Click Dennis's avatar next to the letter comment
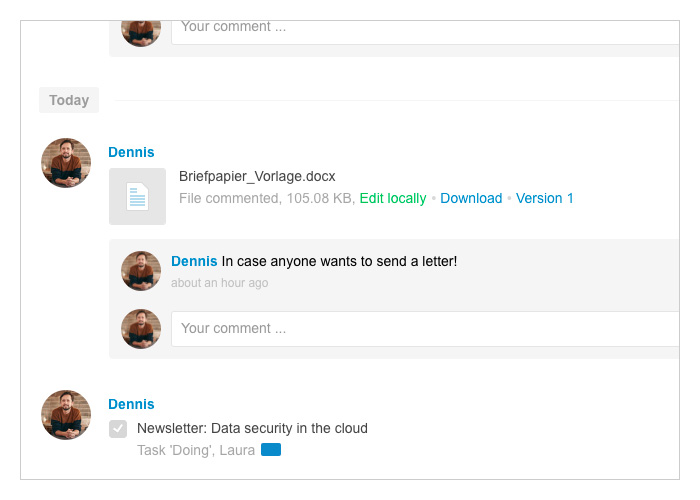700x500 pixels. [x=141, y=271]
